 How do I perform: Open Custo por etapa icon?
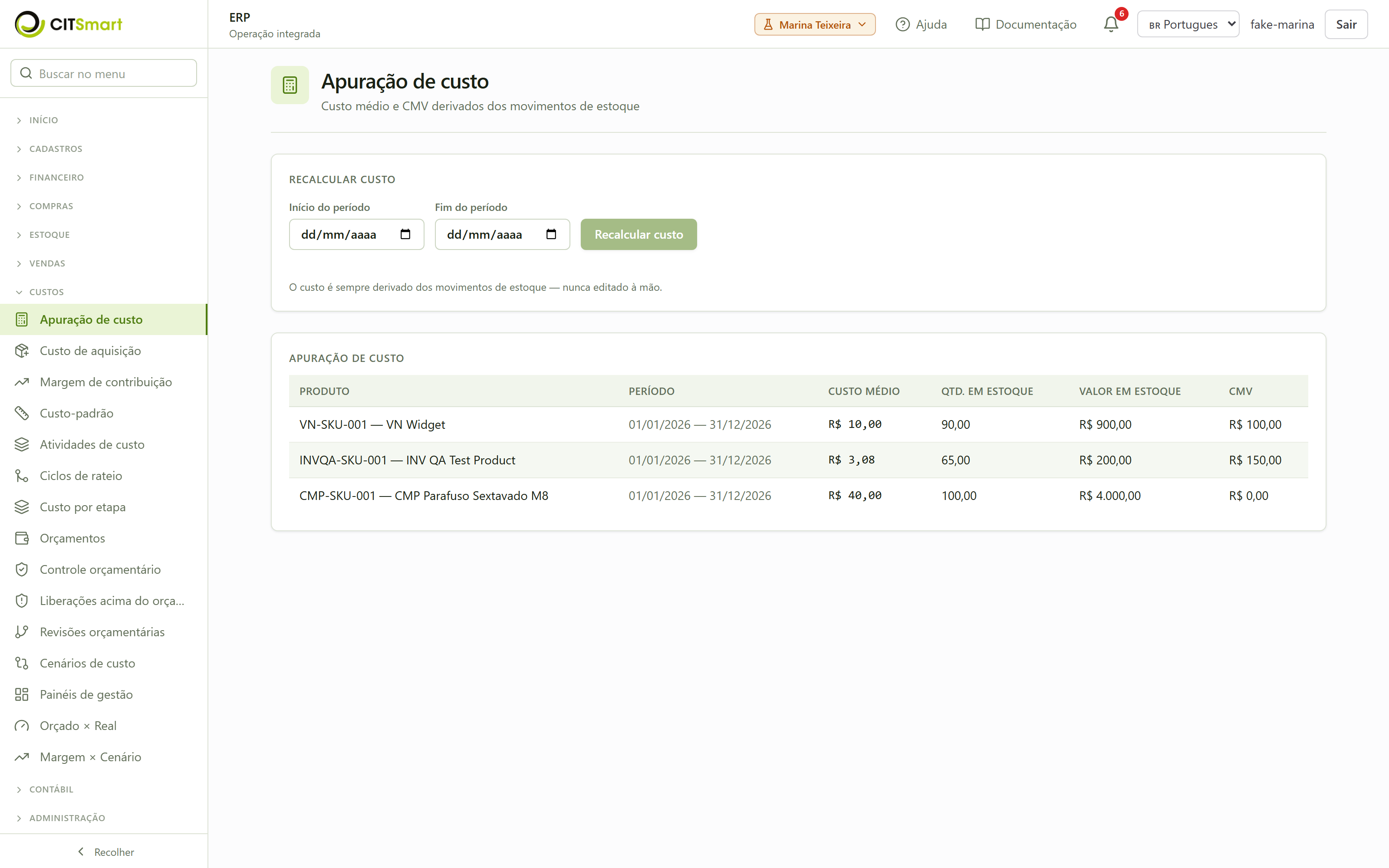point(22,507)
